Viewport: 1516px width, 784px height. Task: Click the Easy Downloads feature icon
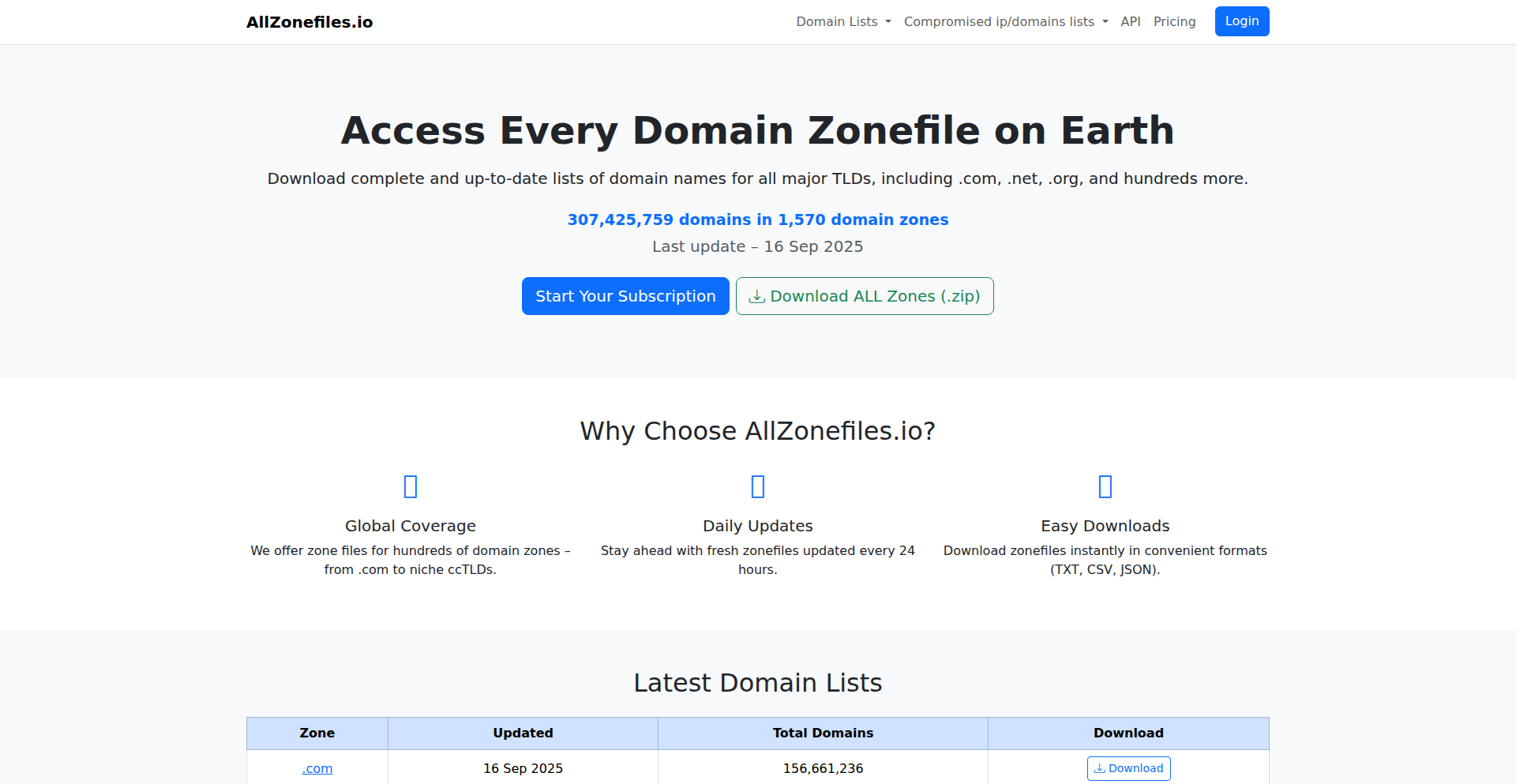coord(1105,486)
